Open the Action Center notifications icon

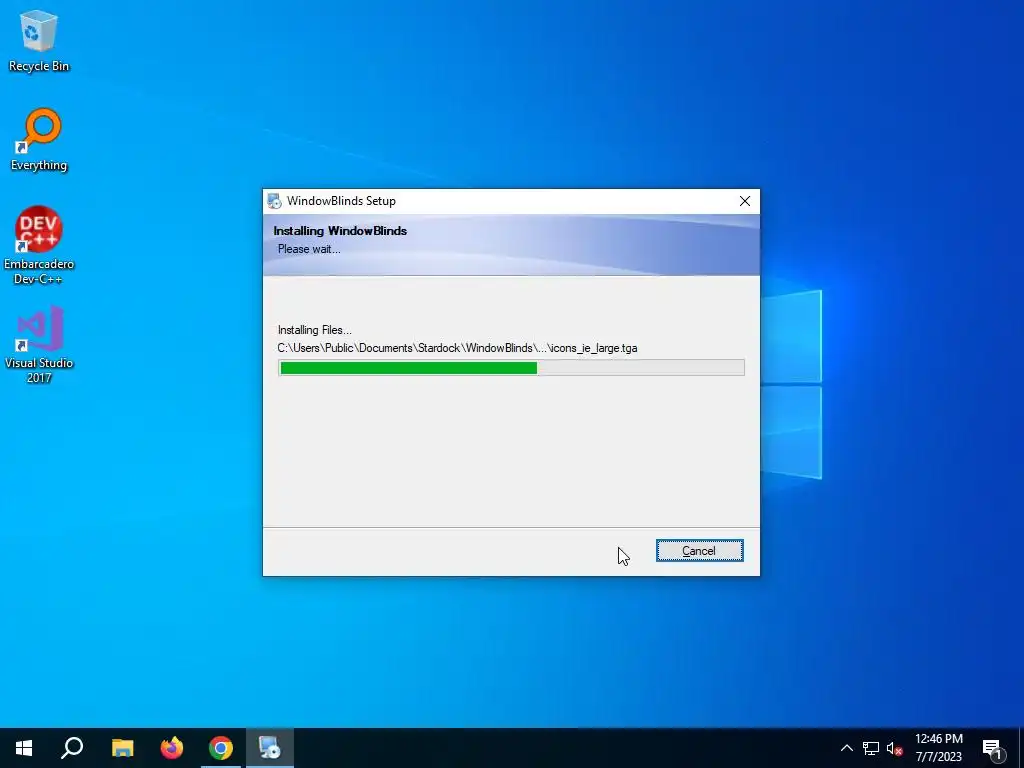point(992,748)
